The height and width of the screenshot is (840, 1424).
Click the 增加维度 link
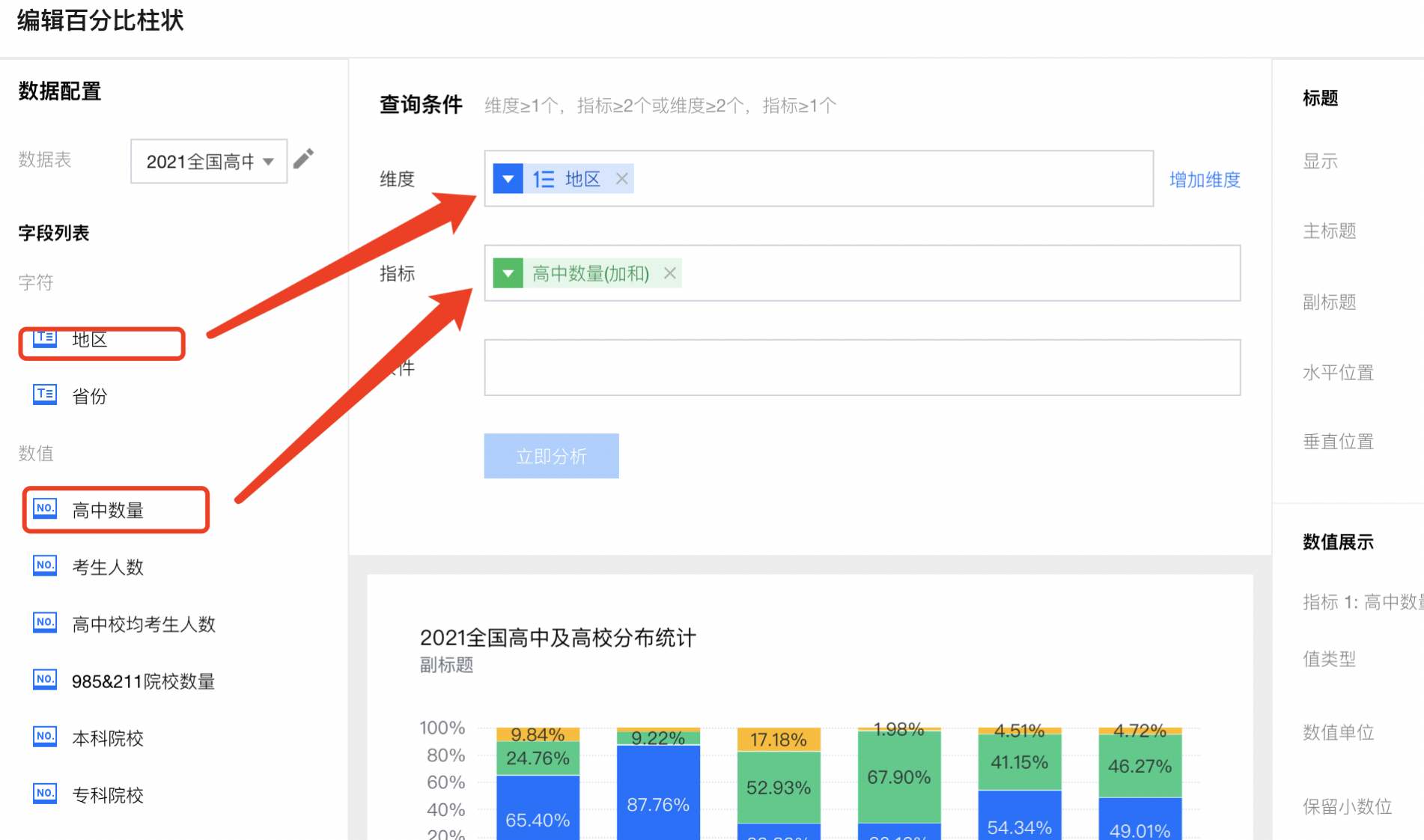tap(1205, 180)
